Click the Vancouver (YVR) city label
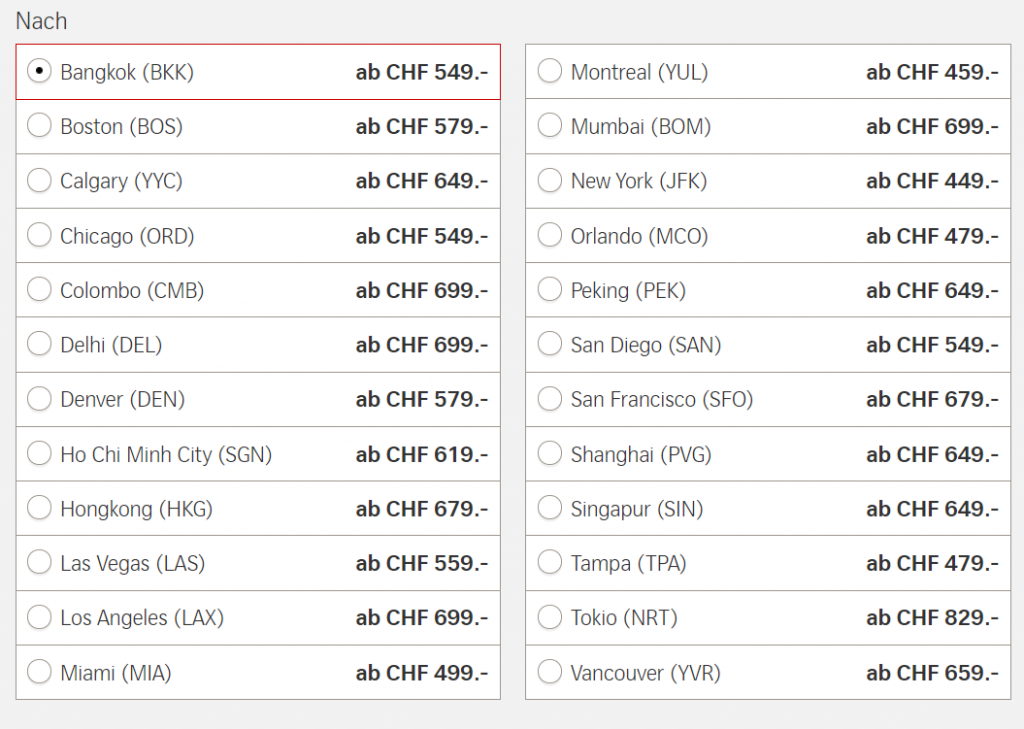1024x729 pixels. (x=645, y=673)
